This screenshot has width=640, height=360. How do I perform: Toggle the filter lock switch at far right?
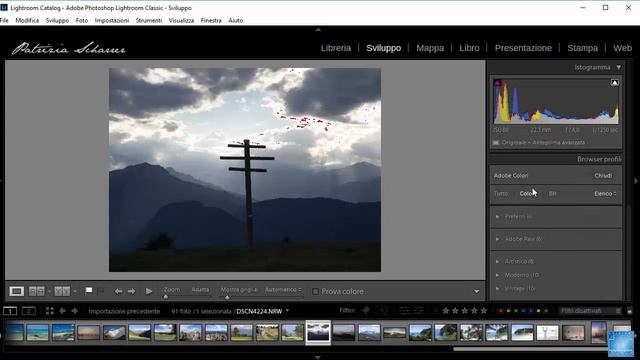629,311
